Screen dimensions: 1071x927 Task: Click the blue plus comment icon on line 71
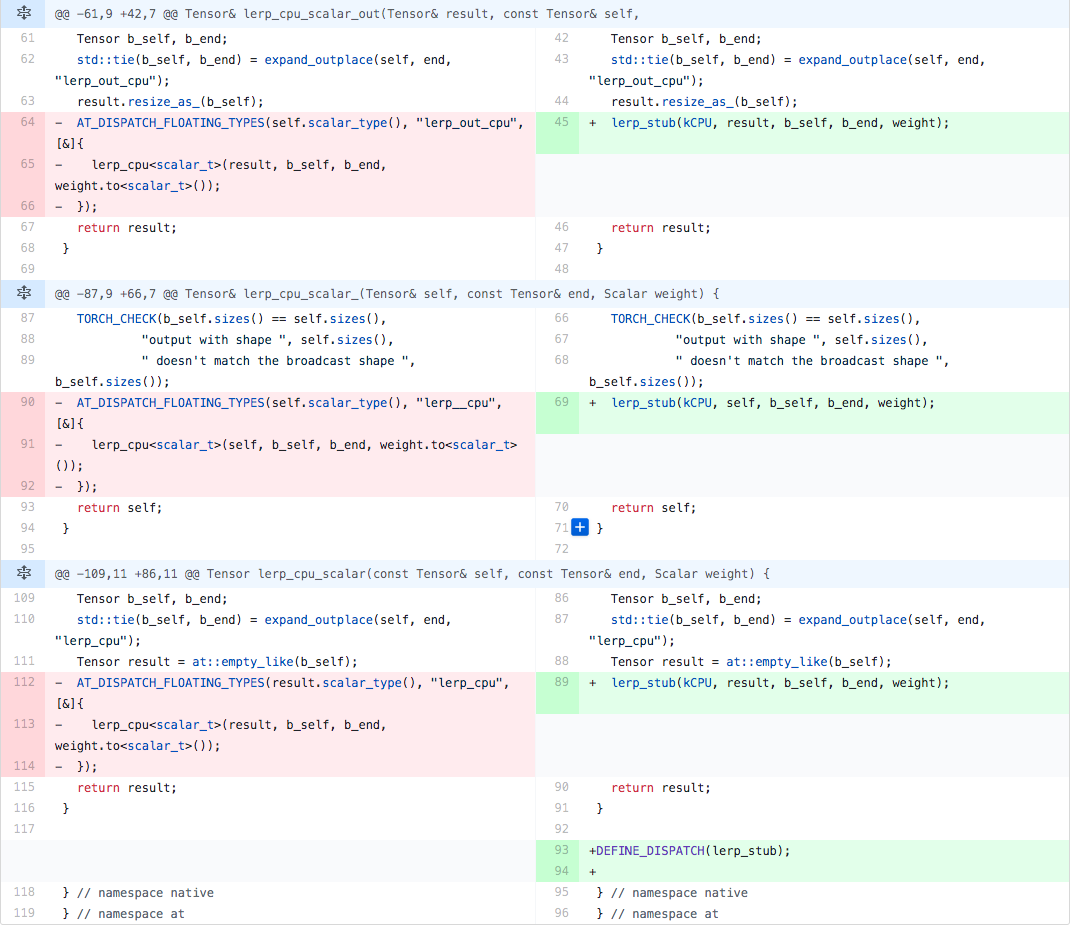point(579,528)
